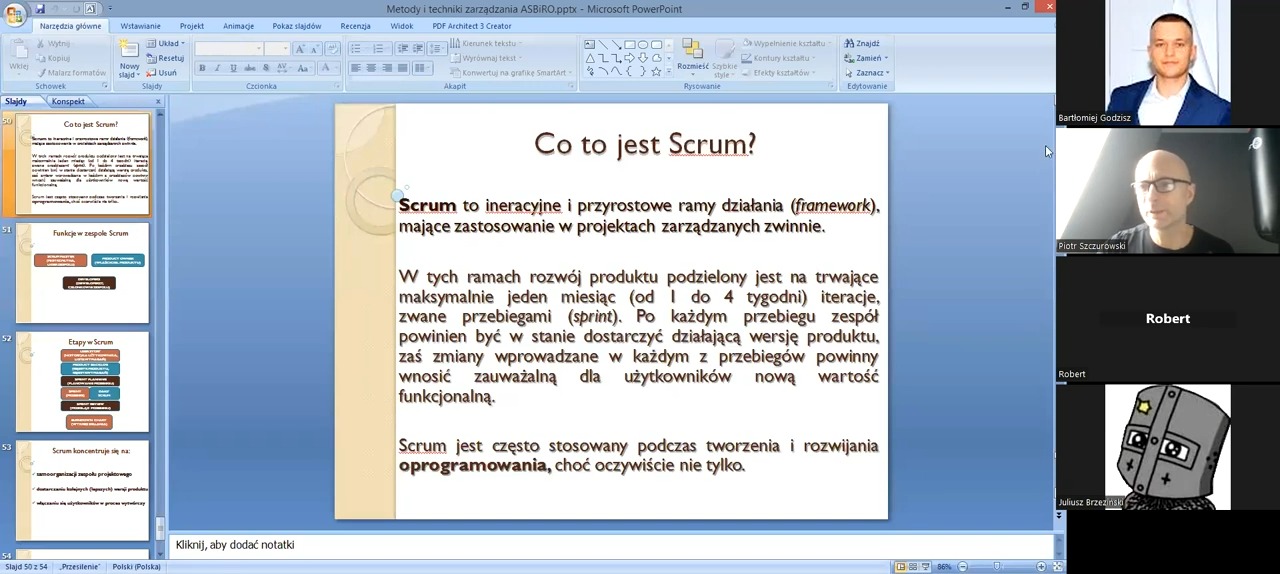The width and height of the screenshot is (1280, 574).
Task: Select the five-point star shape
Action: [656, 71]
